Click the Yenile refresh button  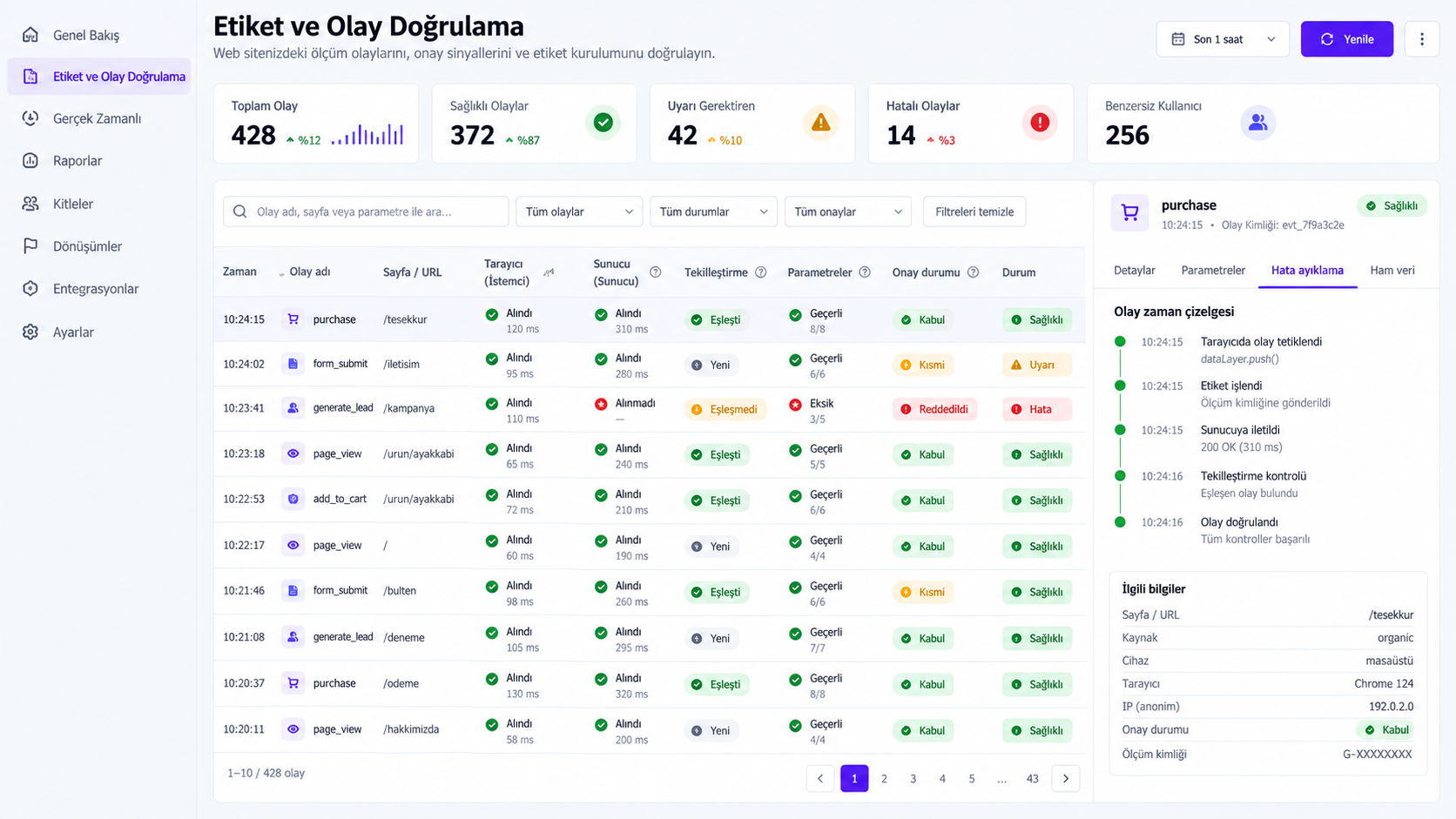(1347, 39)
